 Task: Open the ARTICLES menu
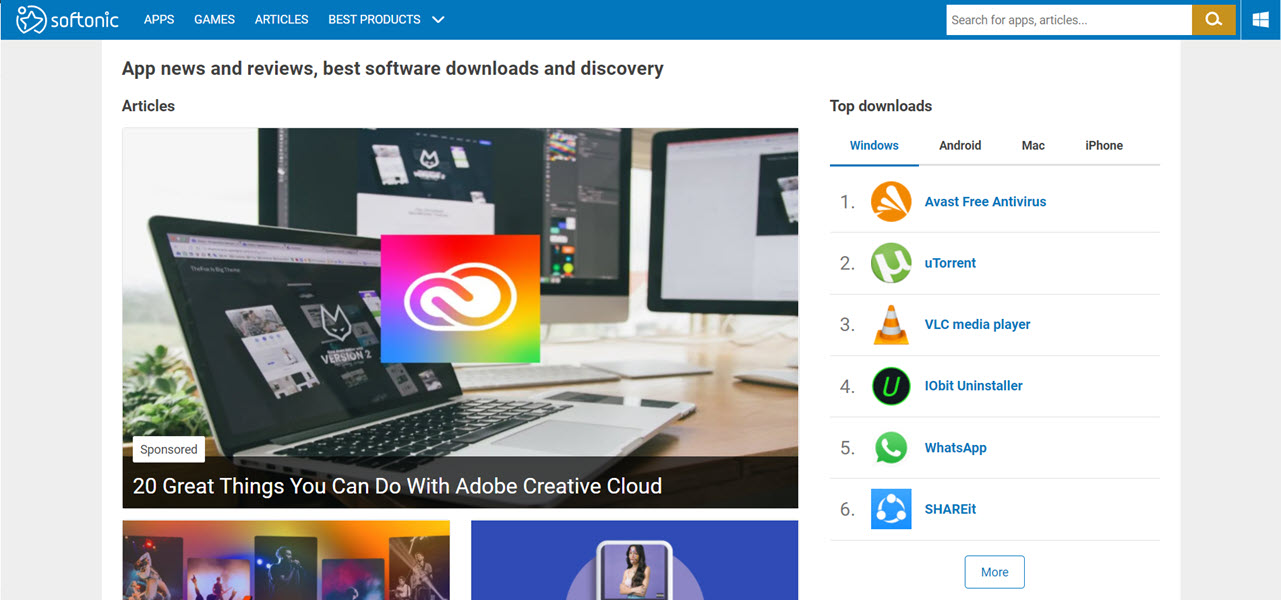point(282,20)
